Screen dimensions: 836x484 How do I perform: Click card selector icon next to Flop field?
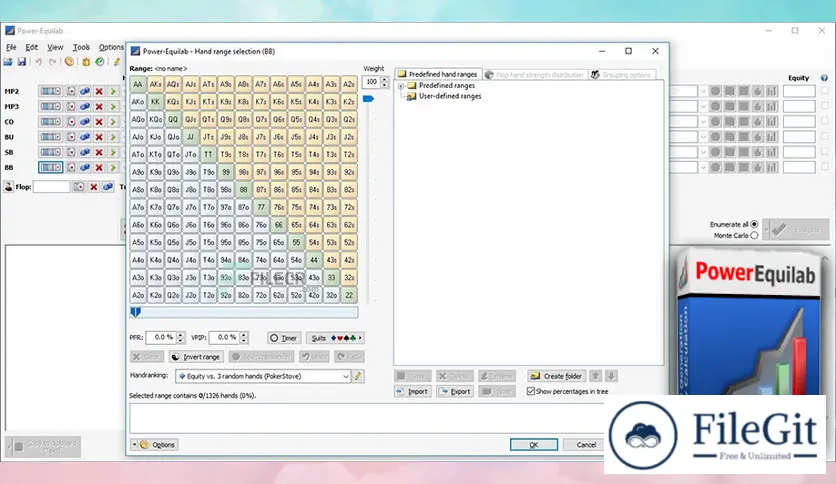click(x=79, y=187)
